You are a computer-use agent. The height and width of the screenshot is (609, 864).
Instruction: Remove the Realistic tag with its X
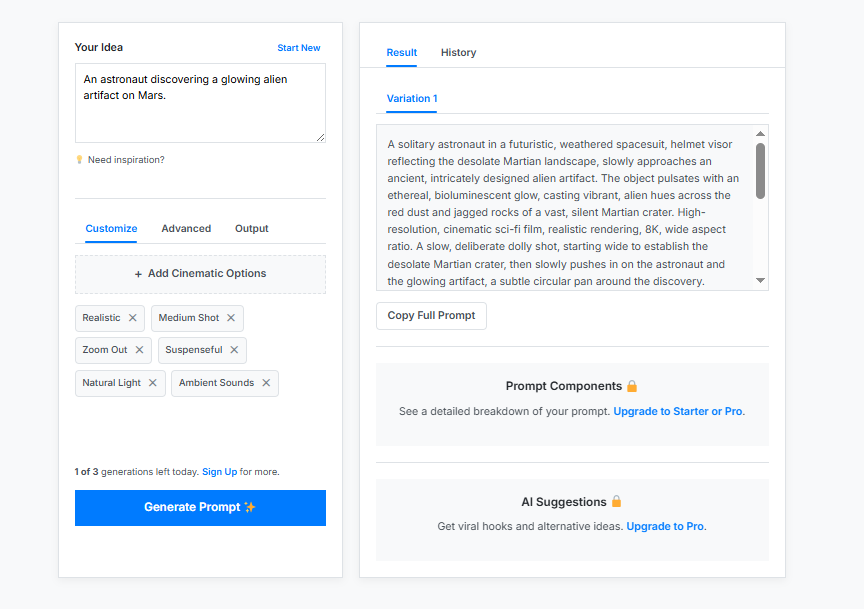tap(133, 318)
